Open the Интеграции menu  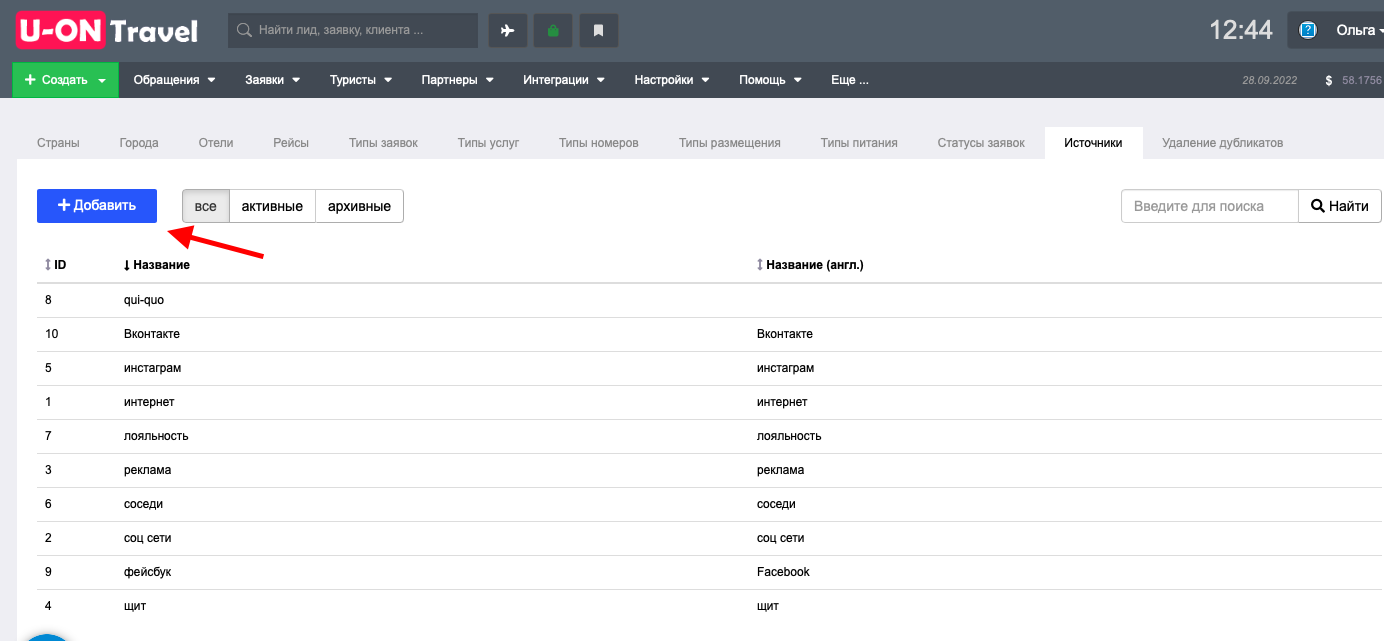[x=563, y=80]
